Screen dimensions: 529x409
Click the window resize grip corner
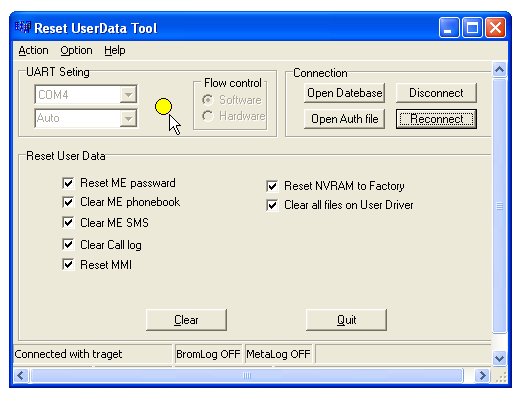pyautogui.click(x=501, y=377)
